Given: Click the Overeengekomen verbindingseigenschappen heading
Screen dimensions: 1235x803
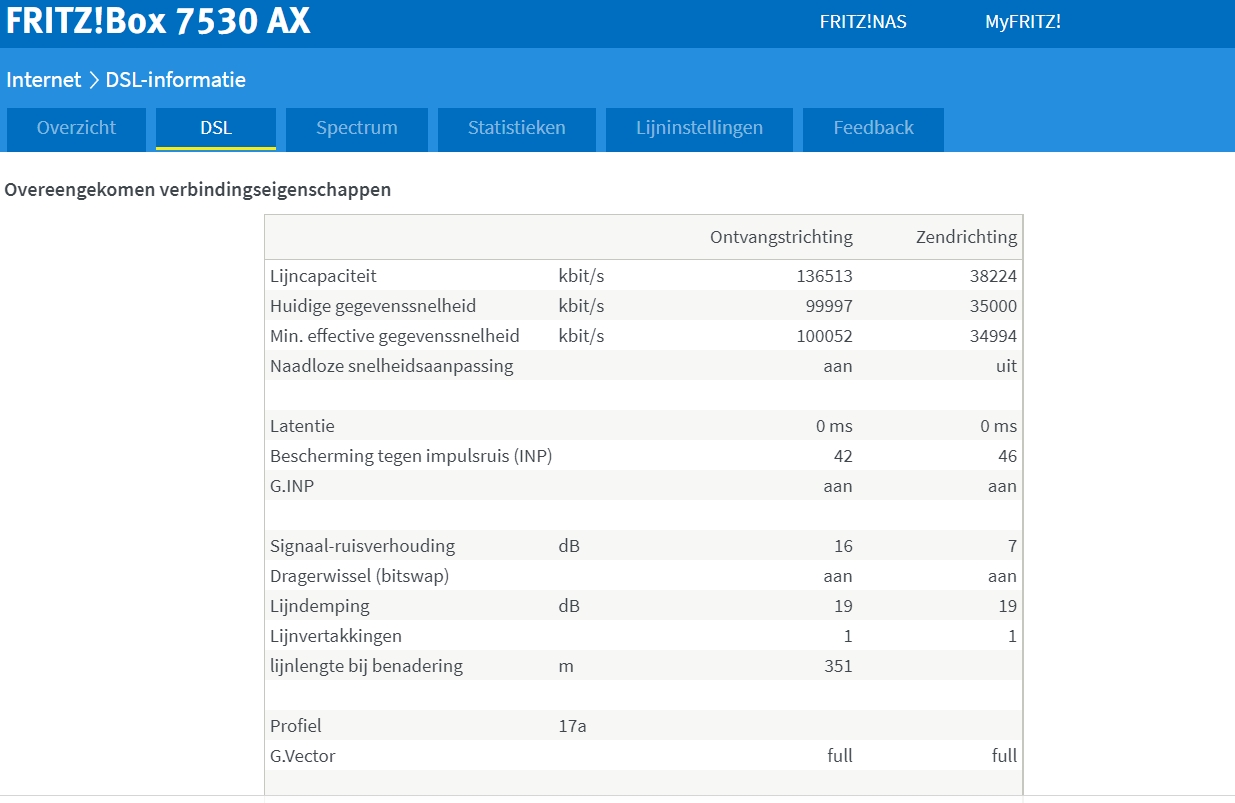Looking at the screenshot, I should tap(198, 189).
